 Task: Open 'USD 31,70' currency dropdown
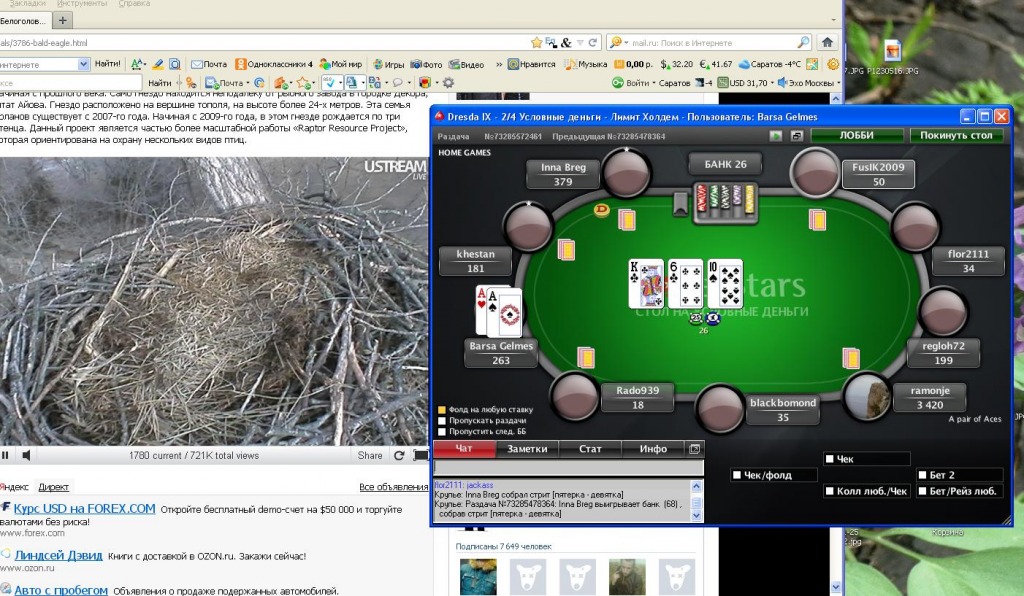coord(746,83)
